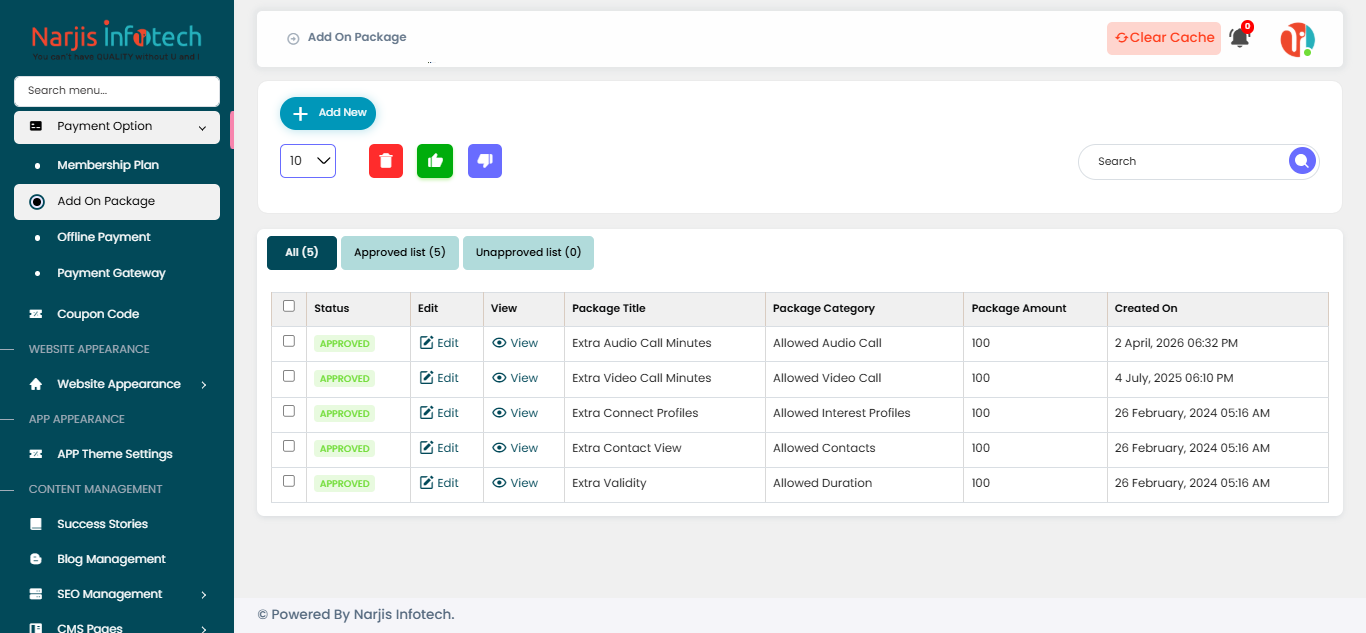Image resolution: width=1366 pixels, height=633 pixels.
Task: Click edit icon for Extra Connect Profiles
Action: pos(426,413)
